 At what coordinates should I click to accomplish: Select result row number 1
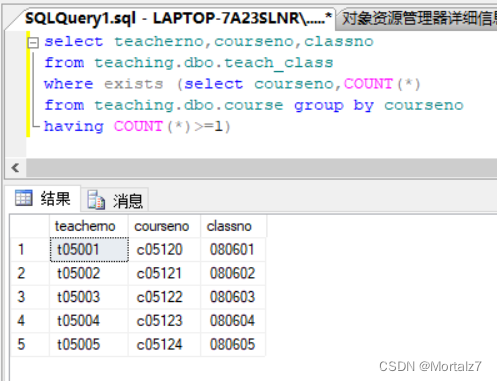30,249
